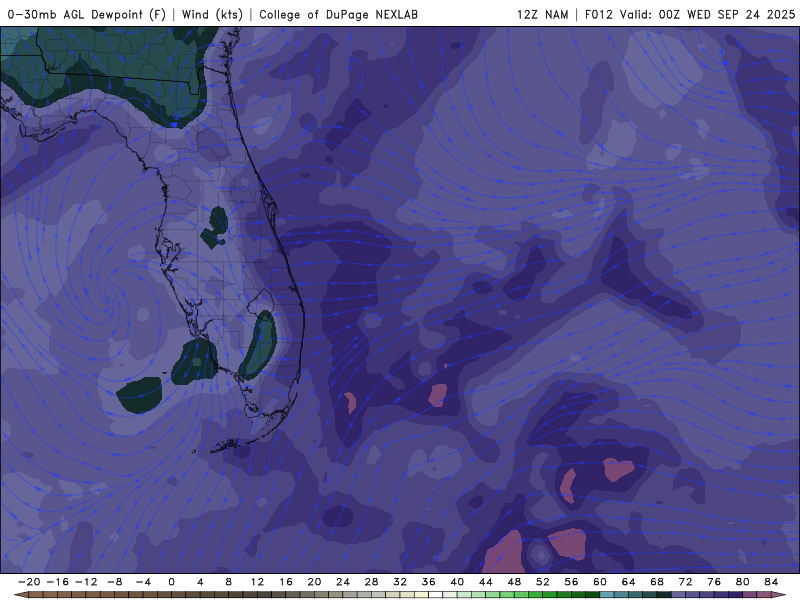Click the white color bar segment below the 36 label
Viewport: 800px width, 600px height.
click(436, 595)
